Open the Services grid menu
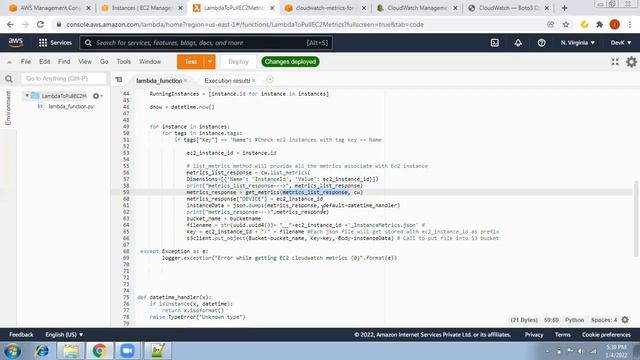 pos(55,42)
